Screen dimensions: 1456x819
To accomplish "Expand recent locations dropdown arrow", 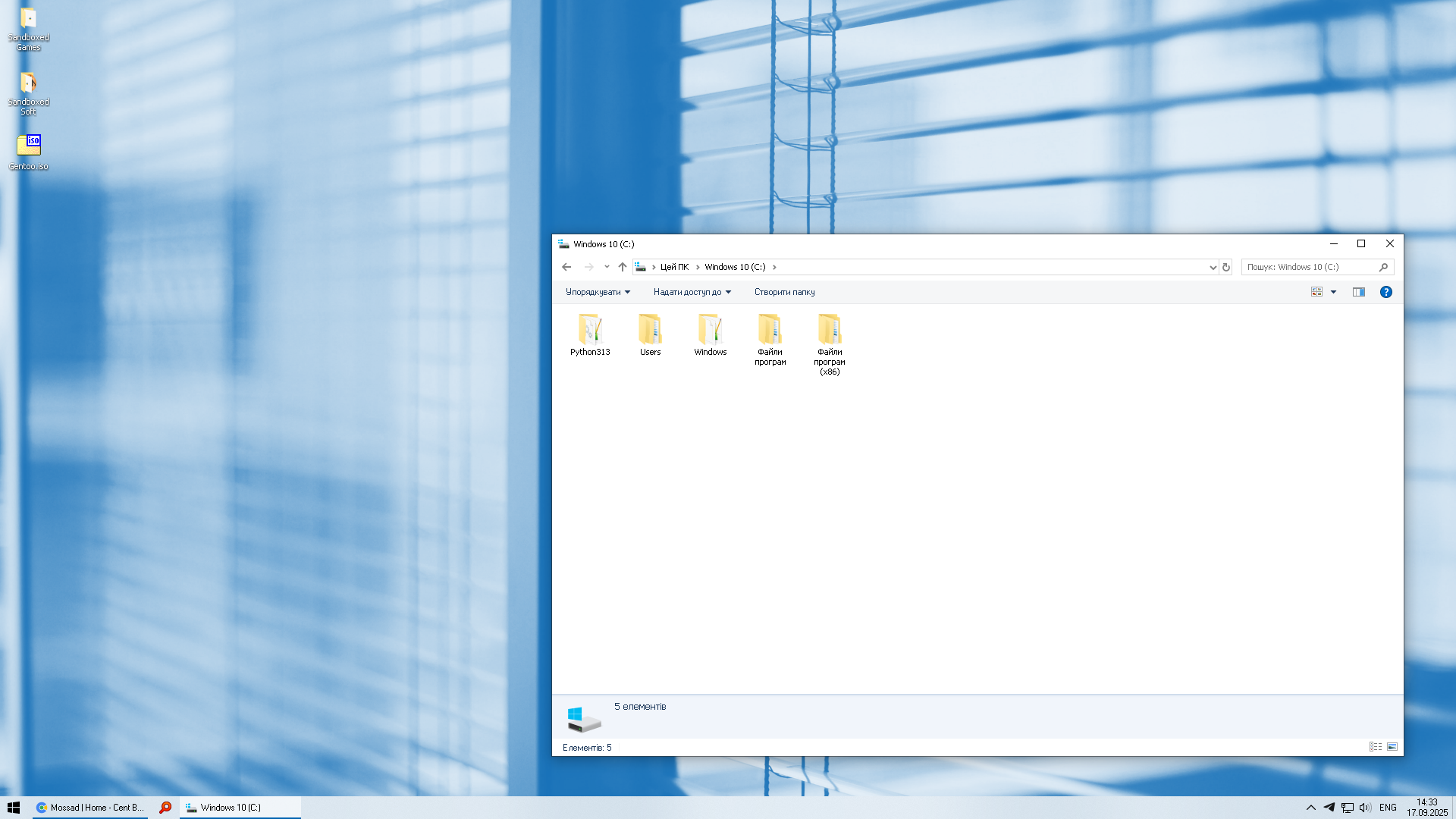I will point(607,267).
